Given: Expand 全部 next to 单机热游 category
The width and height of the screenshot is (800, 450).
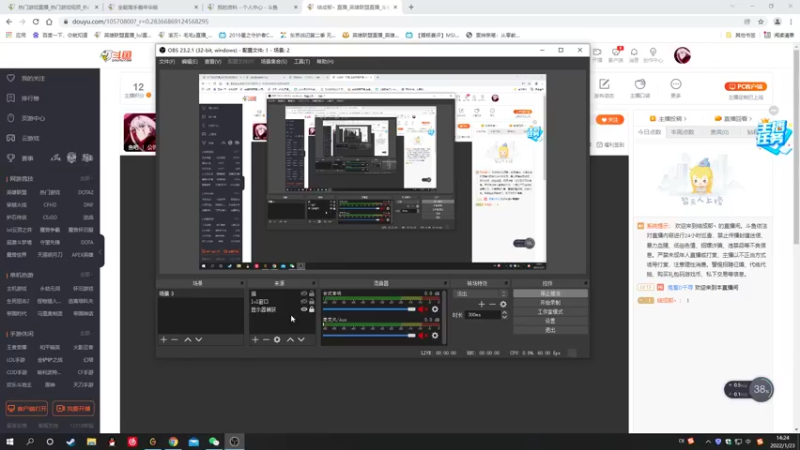Looking at the screenshot, I should click(x=86, y=275).
